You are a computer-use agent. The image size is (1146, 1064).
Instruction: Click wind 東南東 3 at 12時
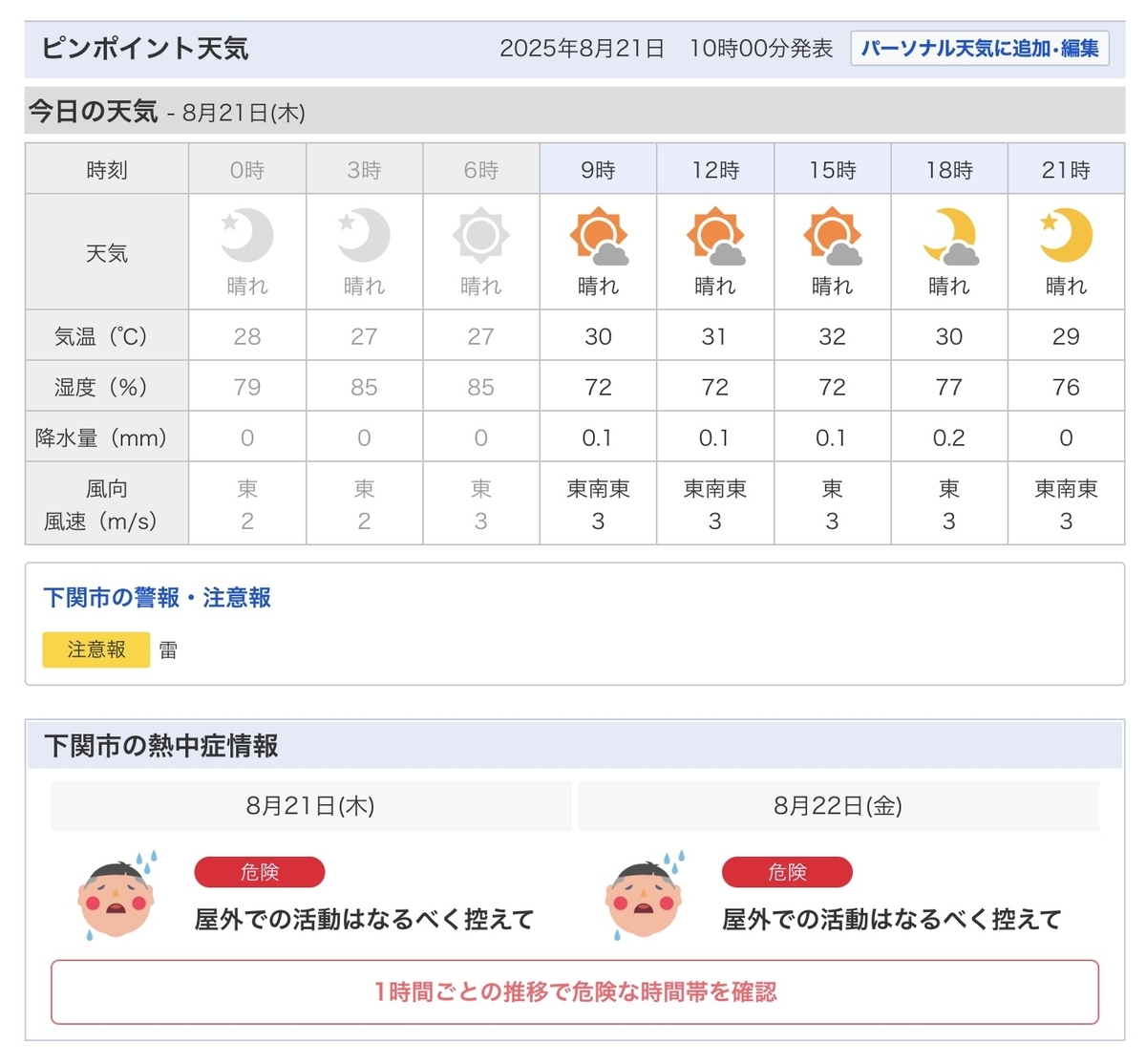(715, 504)
